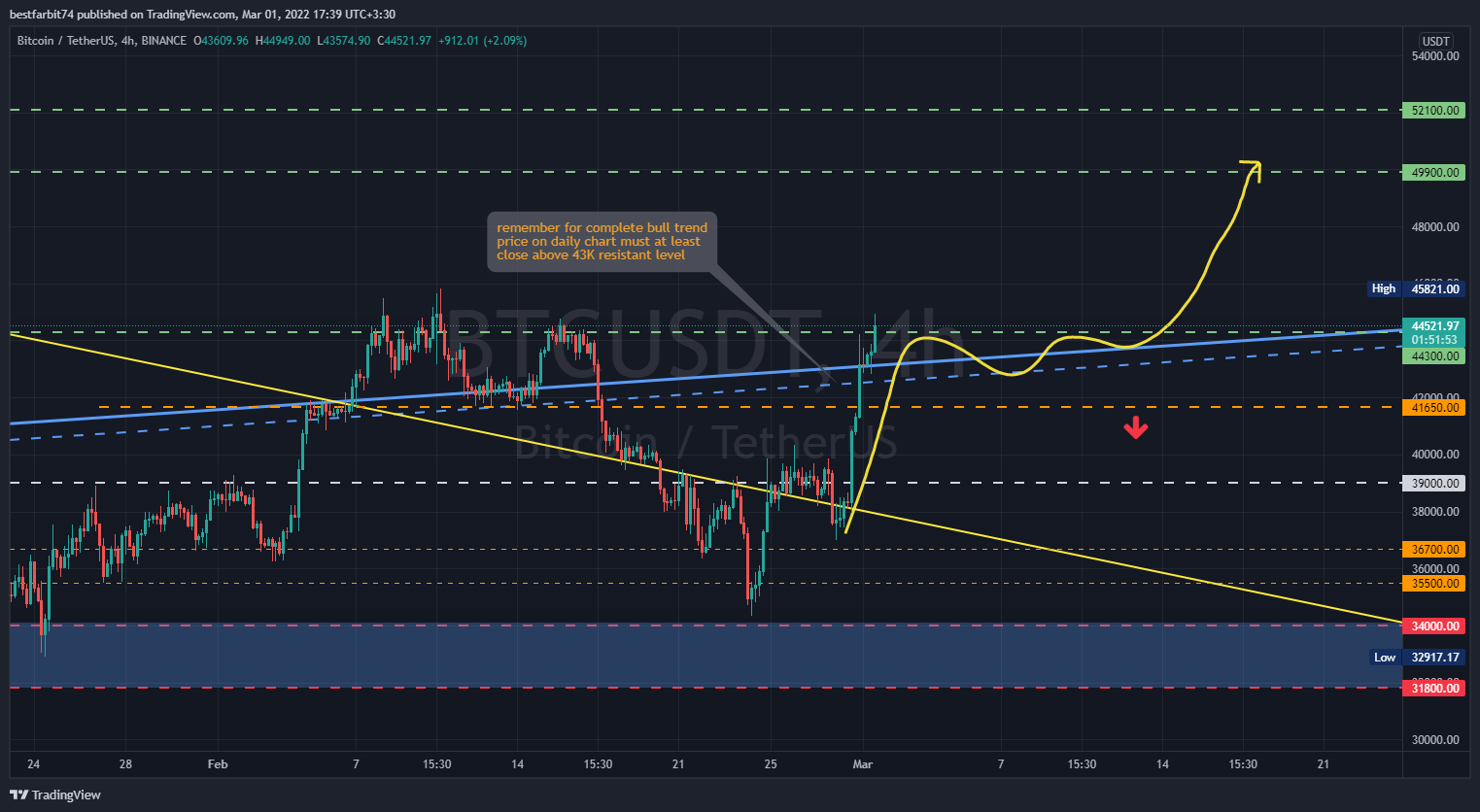Viewport: 1480px width, 812px height.
Task: Click the BINANCE exchange label in the header
Action: coord(163,41)
